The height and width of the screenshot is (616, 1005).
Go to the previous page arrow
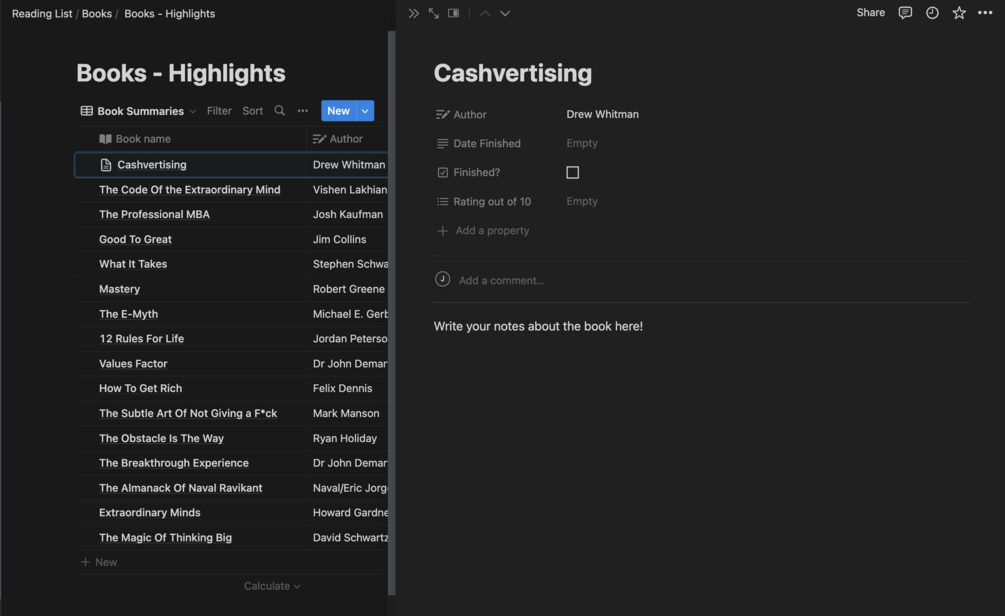point(485,13)
